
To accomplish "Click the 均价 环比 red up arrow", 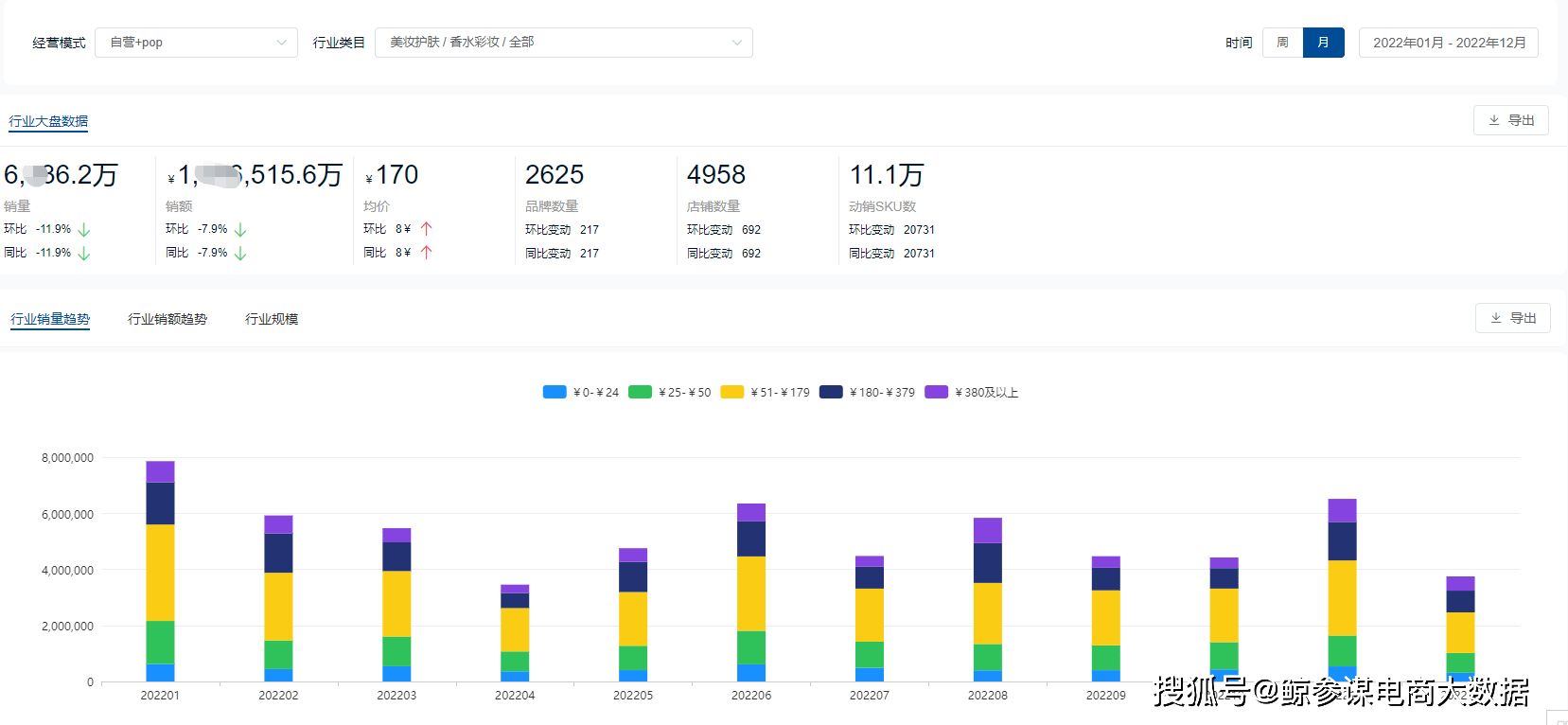I will pyautogui.click(x=426, y=229).
